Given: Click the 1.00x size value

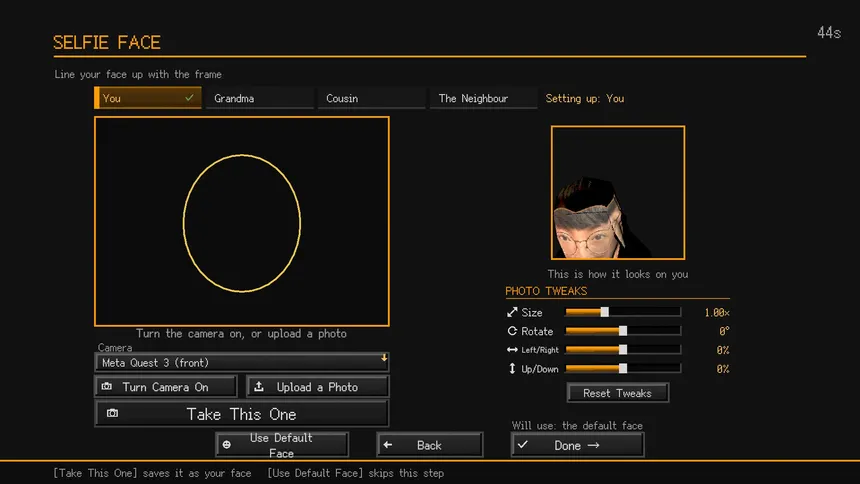Looking at the screenshot, I should [717, 312].
